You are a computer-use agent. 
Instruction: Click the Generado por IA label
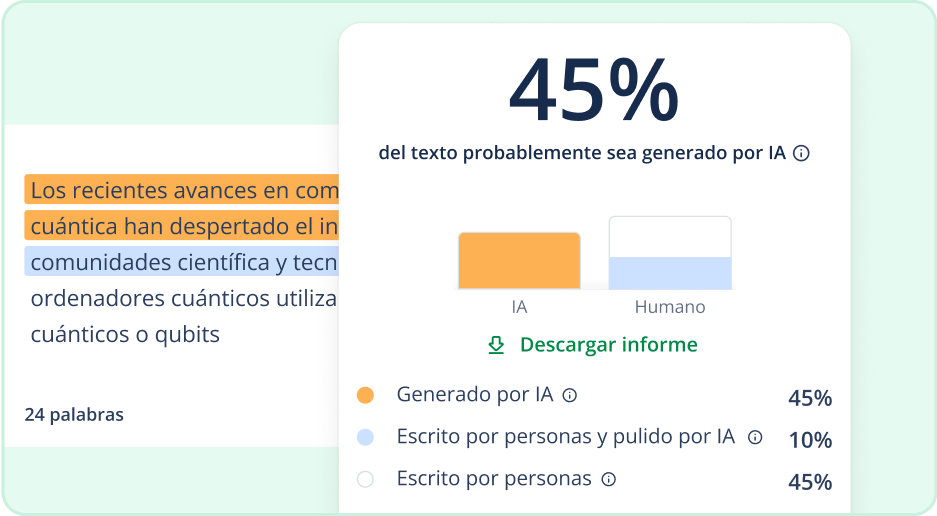pyautogui.click(x=475, y=394)
